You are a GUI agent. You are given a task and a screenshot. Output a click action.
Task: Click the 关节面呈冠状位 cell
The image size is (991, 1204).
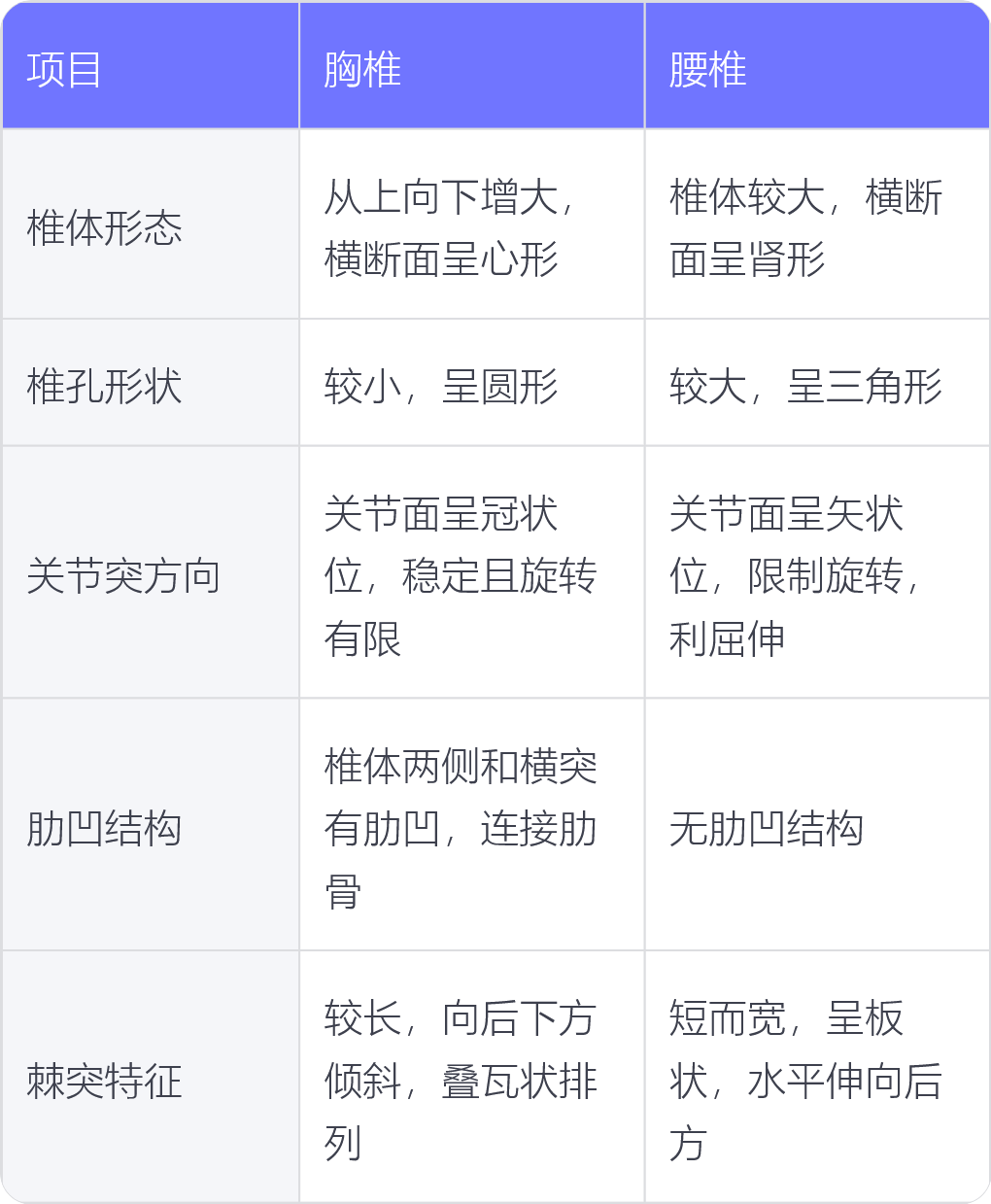472,572
